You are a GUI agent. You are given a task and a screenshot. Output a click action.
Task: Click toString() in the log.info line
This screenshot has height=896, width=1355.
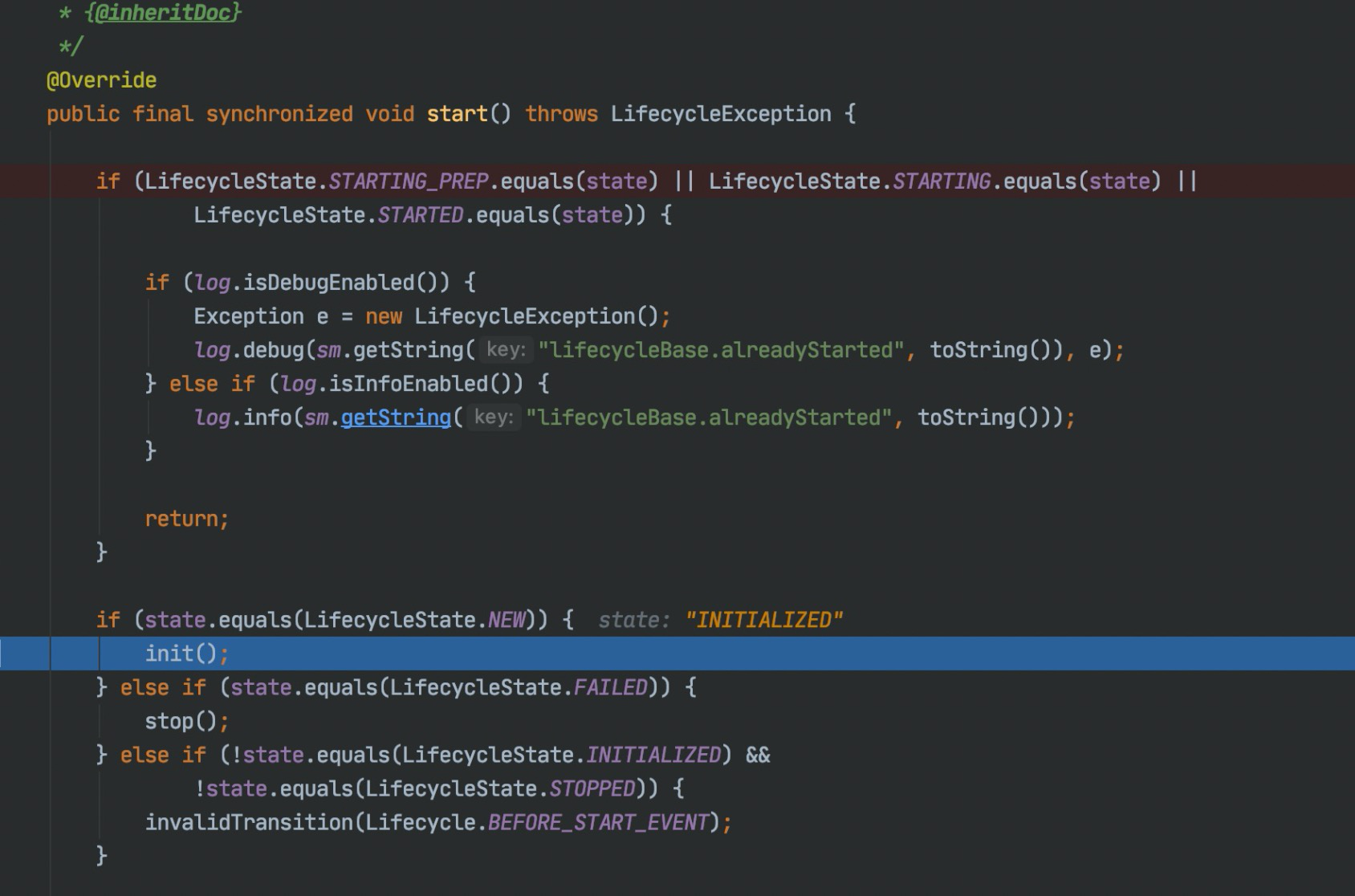point(979,417)
